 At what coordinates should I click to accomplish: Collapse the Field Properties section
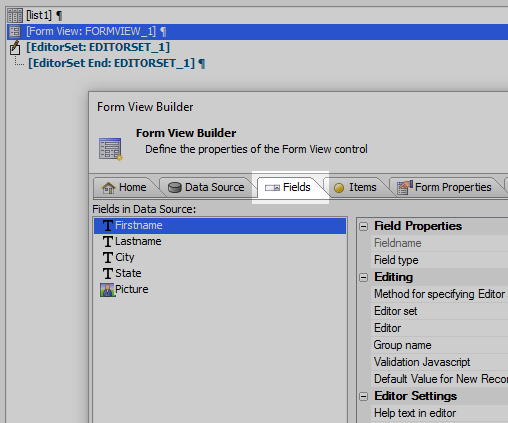pos(364,227)
